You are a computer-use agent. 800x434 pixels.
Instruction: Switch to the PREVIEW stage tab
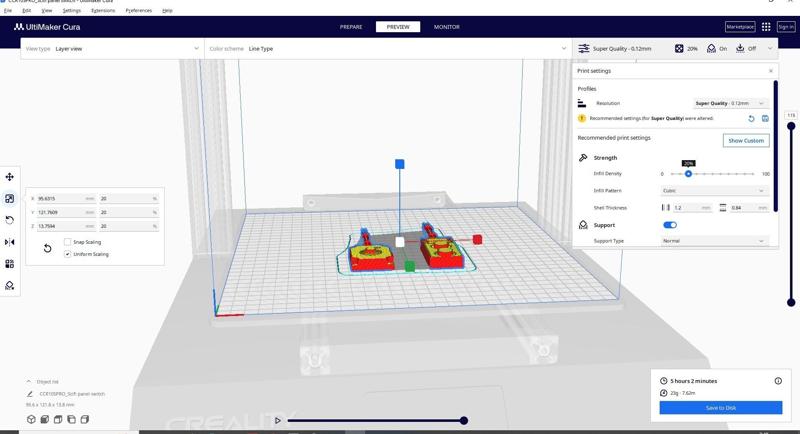(x=398, y=27)
